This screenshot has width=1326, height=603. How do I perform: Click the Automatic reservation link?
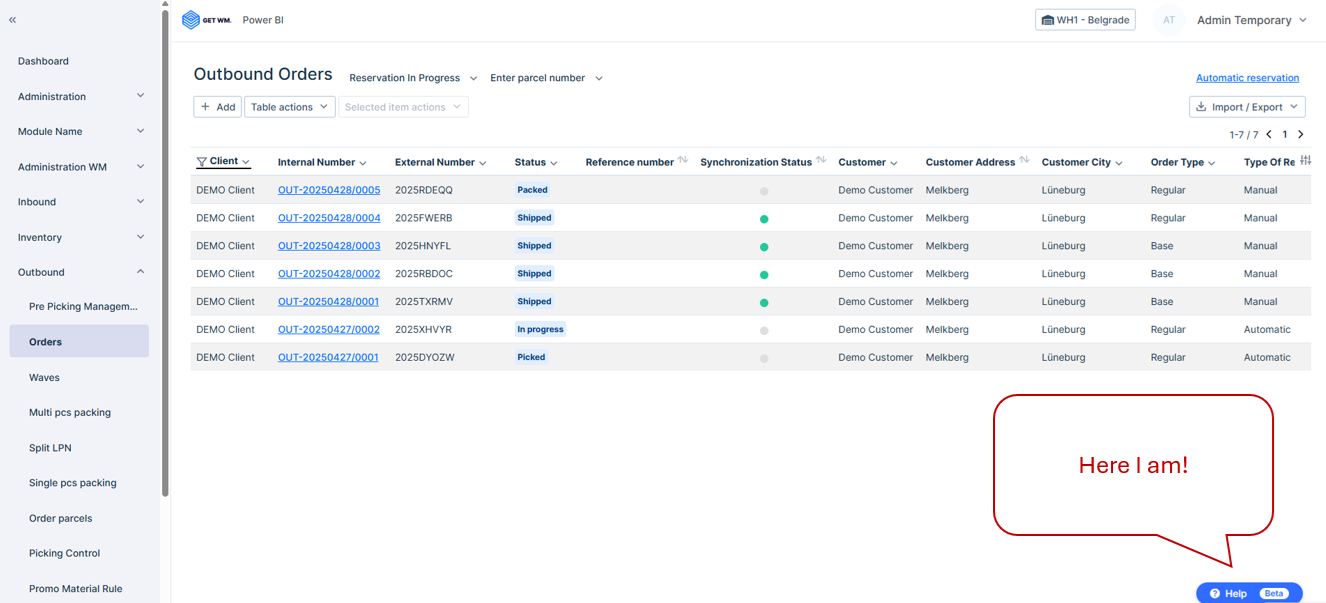click(1247, 78)
